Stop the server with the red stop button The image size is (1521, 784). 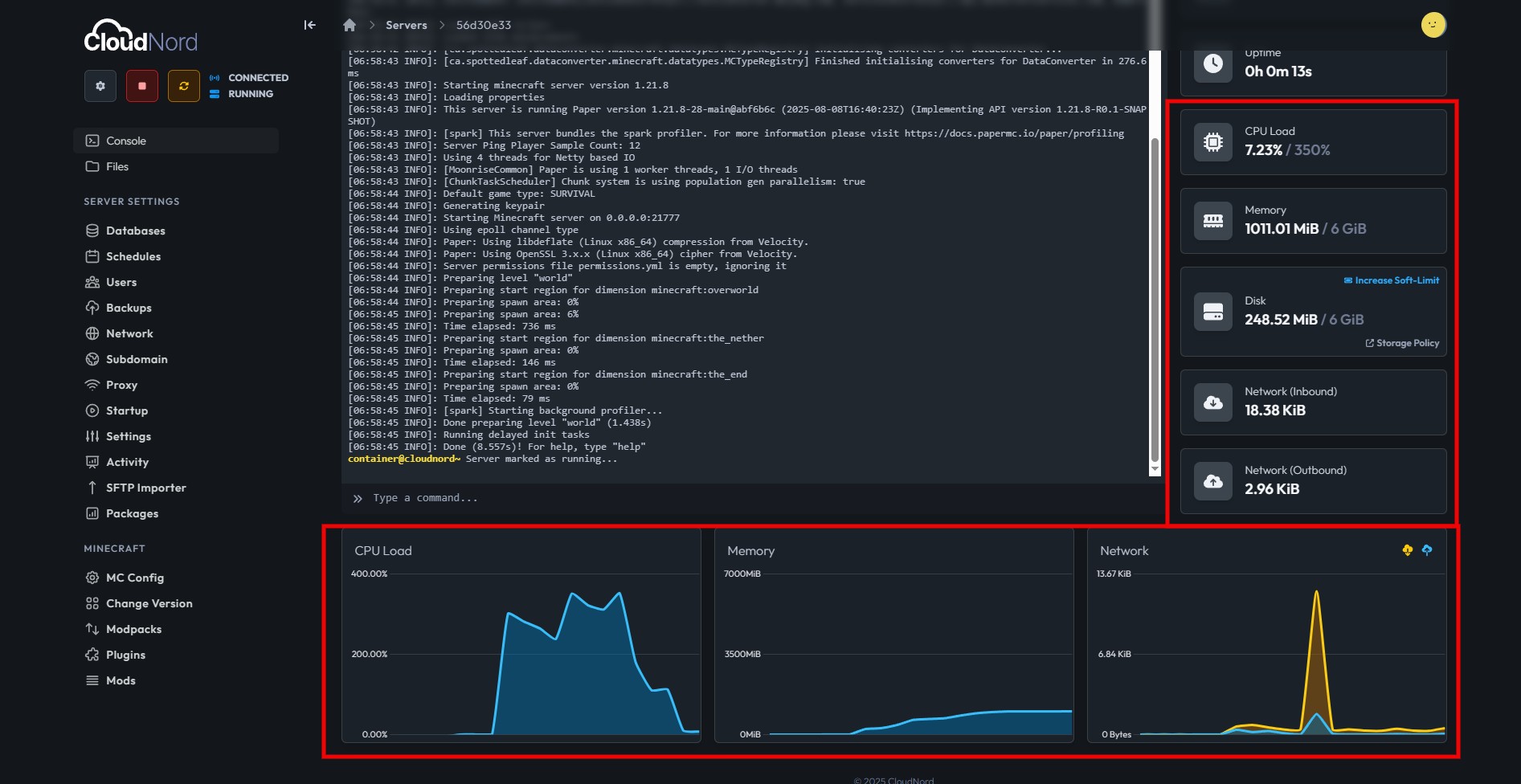[142, 86]
